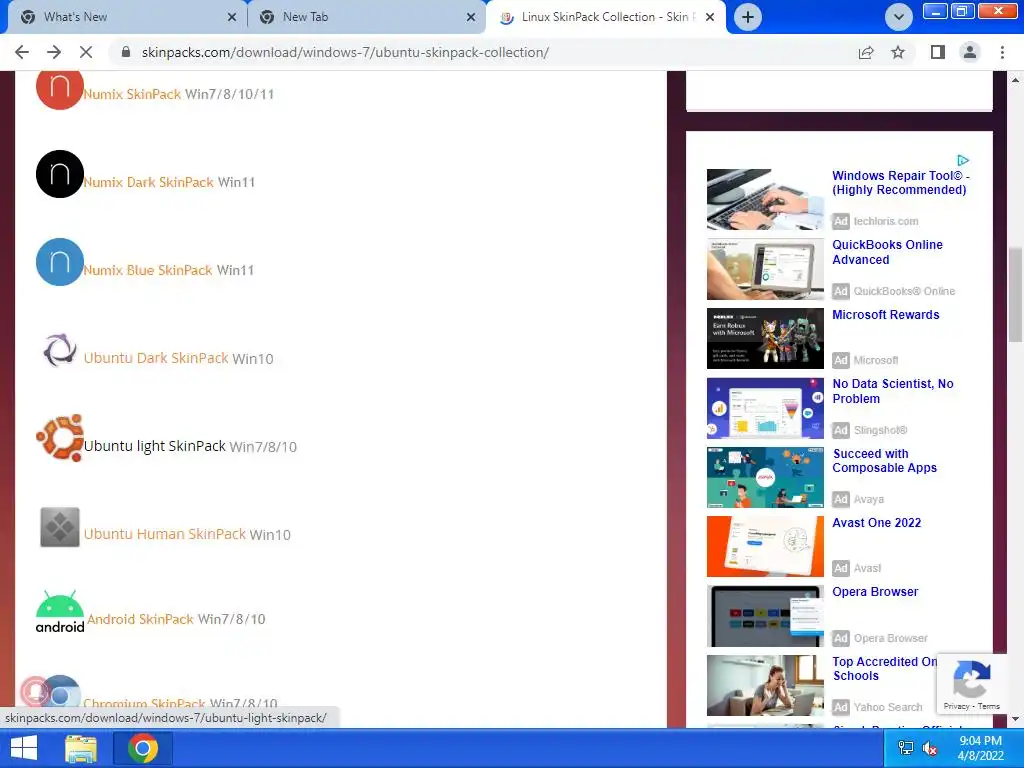Open the QuickBooks Online Advanced ad
Viewport: 1024px width, 768px height.
pos(888,252)
